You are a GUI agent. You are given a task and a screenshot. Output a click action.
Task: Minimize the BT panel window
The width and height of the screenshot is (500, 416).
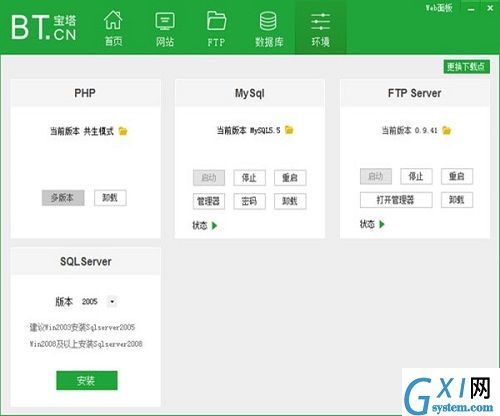tap(471, 8)
